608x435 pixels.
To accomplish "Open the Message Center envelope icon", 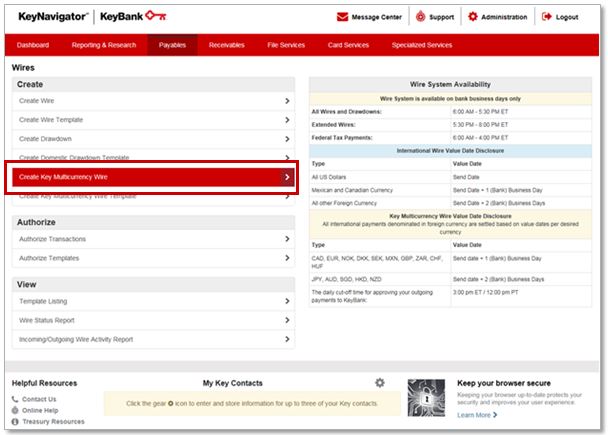I will click(x=342, y=17).
